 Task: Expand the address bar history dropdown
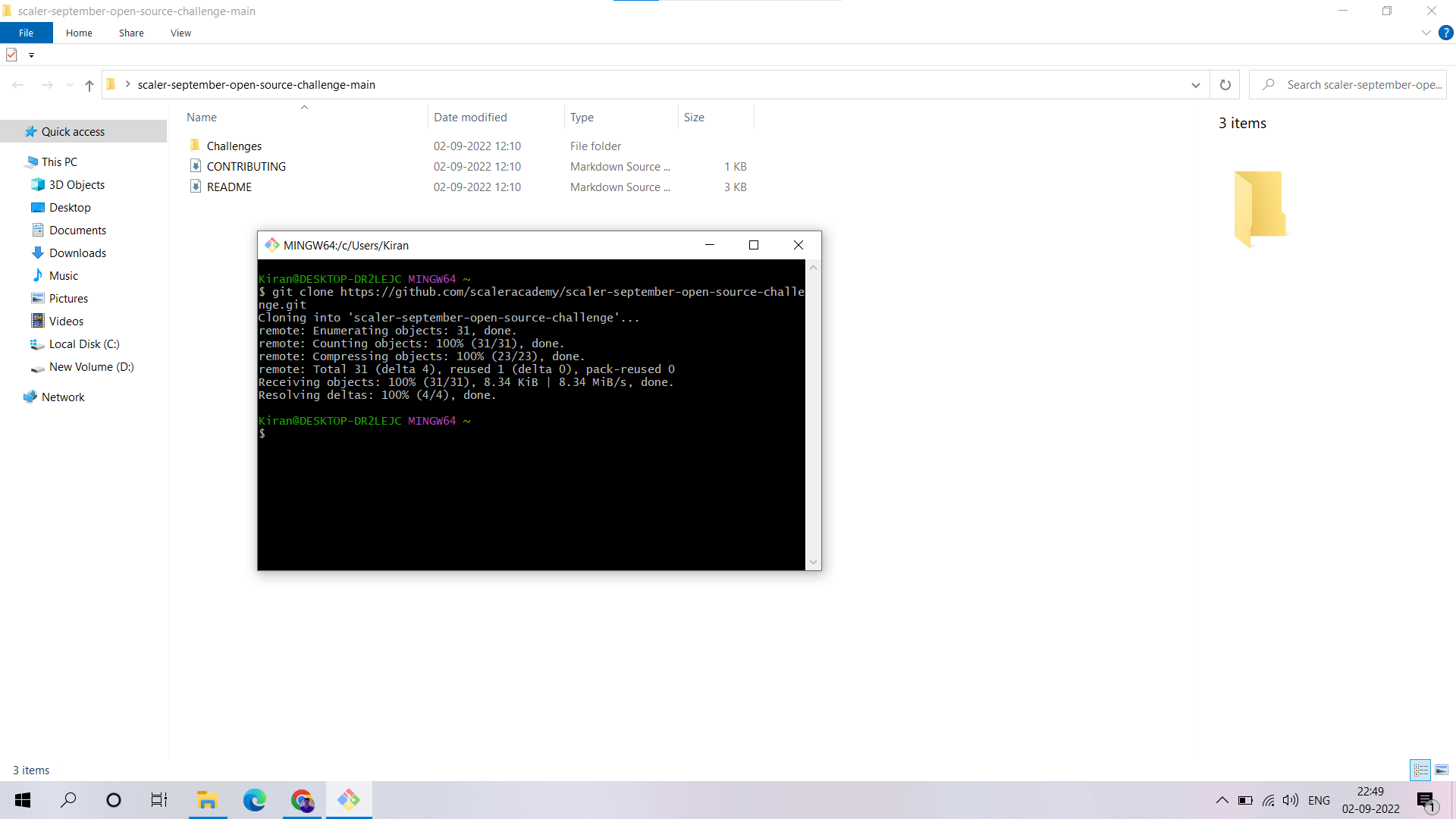[x=1195, y=85]
